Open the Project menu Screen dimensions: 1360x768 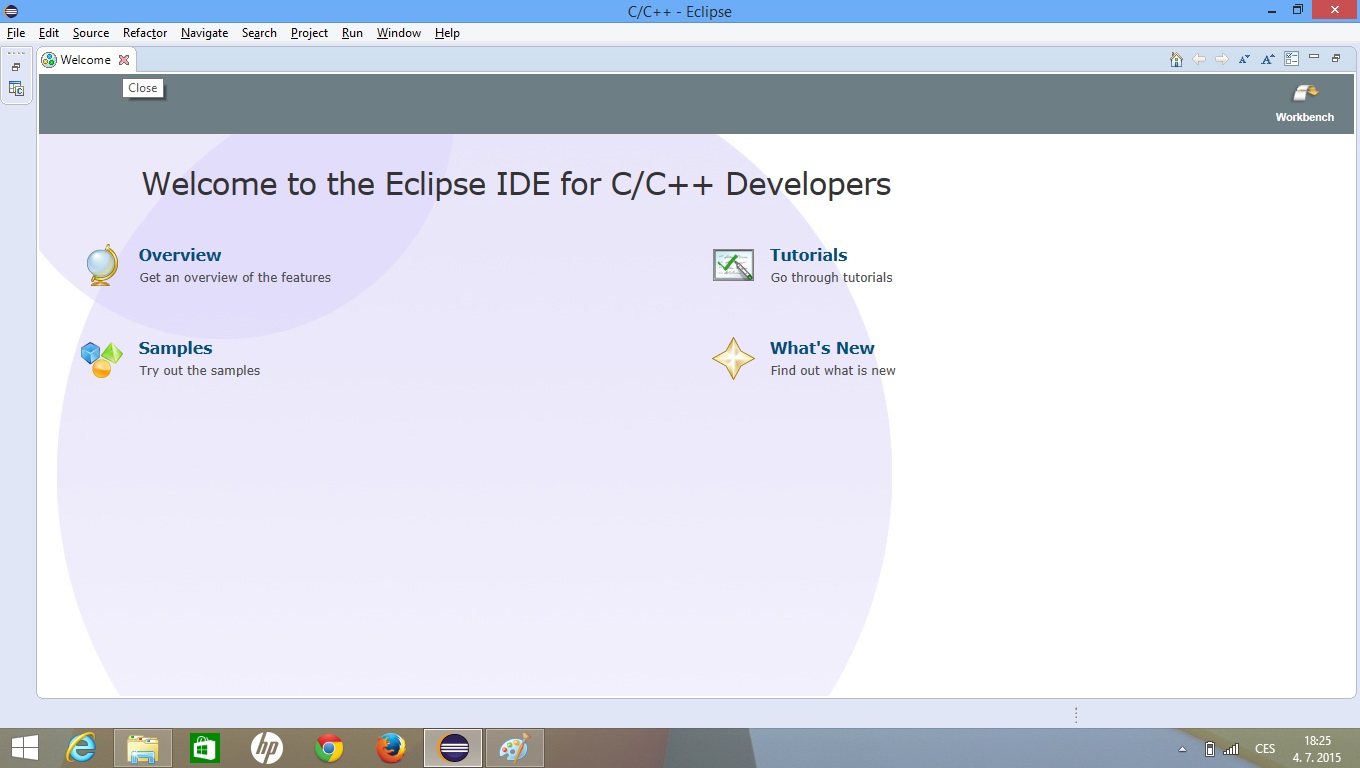click(x=309, y=33)
